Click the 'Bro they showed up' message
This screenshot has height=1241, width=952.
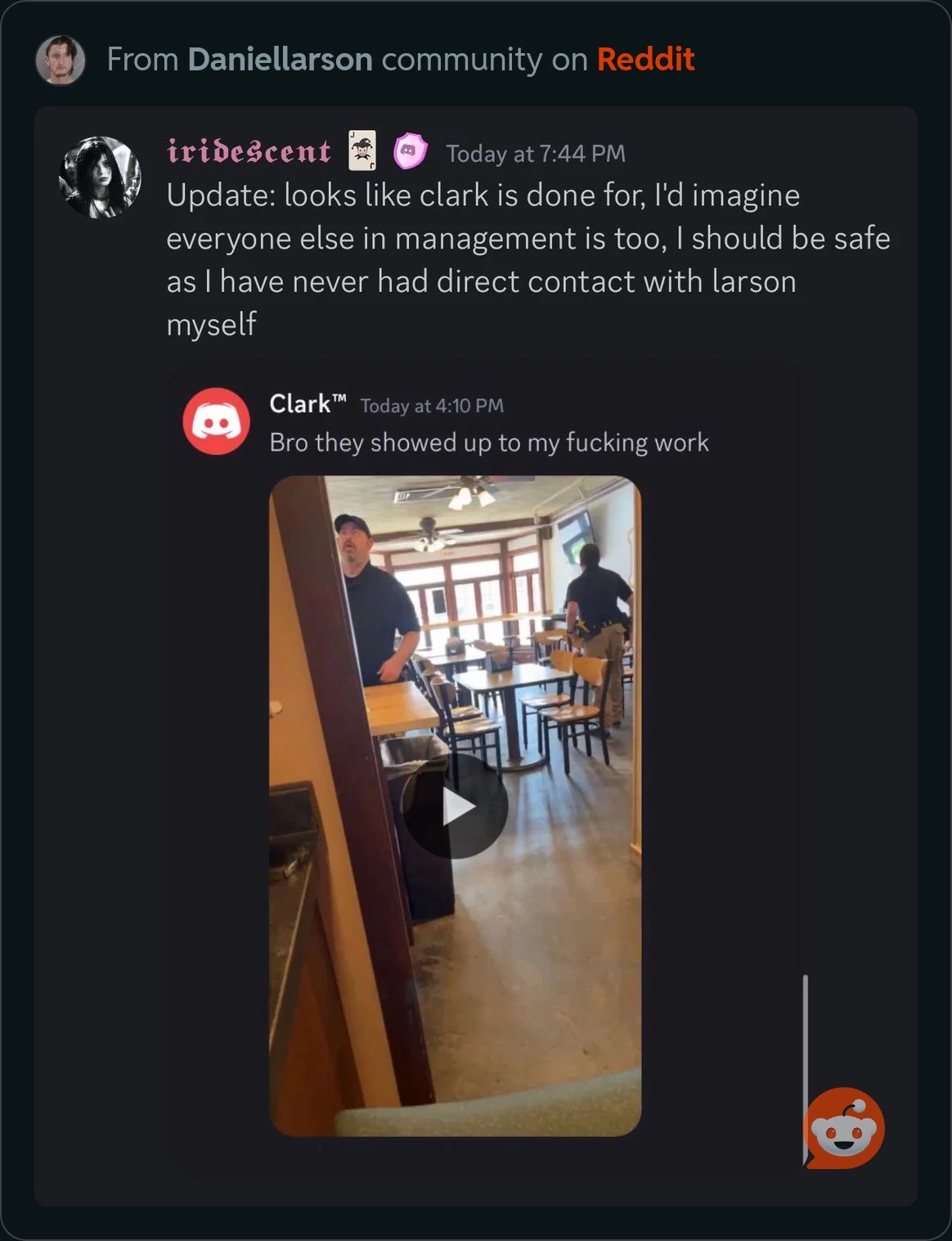pyautogui.click(x=489, y=443)
